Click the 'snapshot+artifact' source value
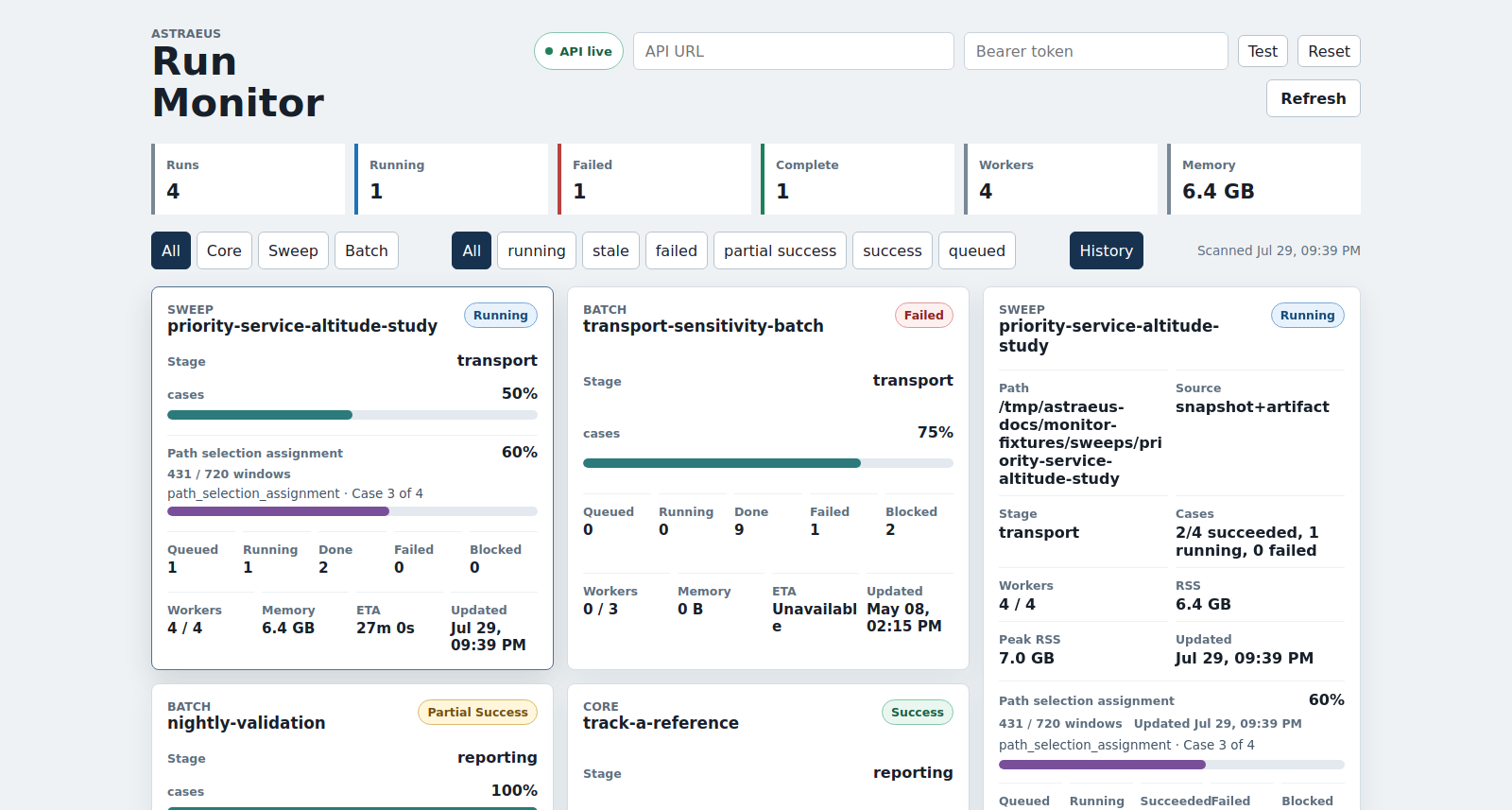Screen dimensions: 1512x810 click(x=1252, y=406)
